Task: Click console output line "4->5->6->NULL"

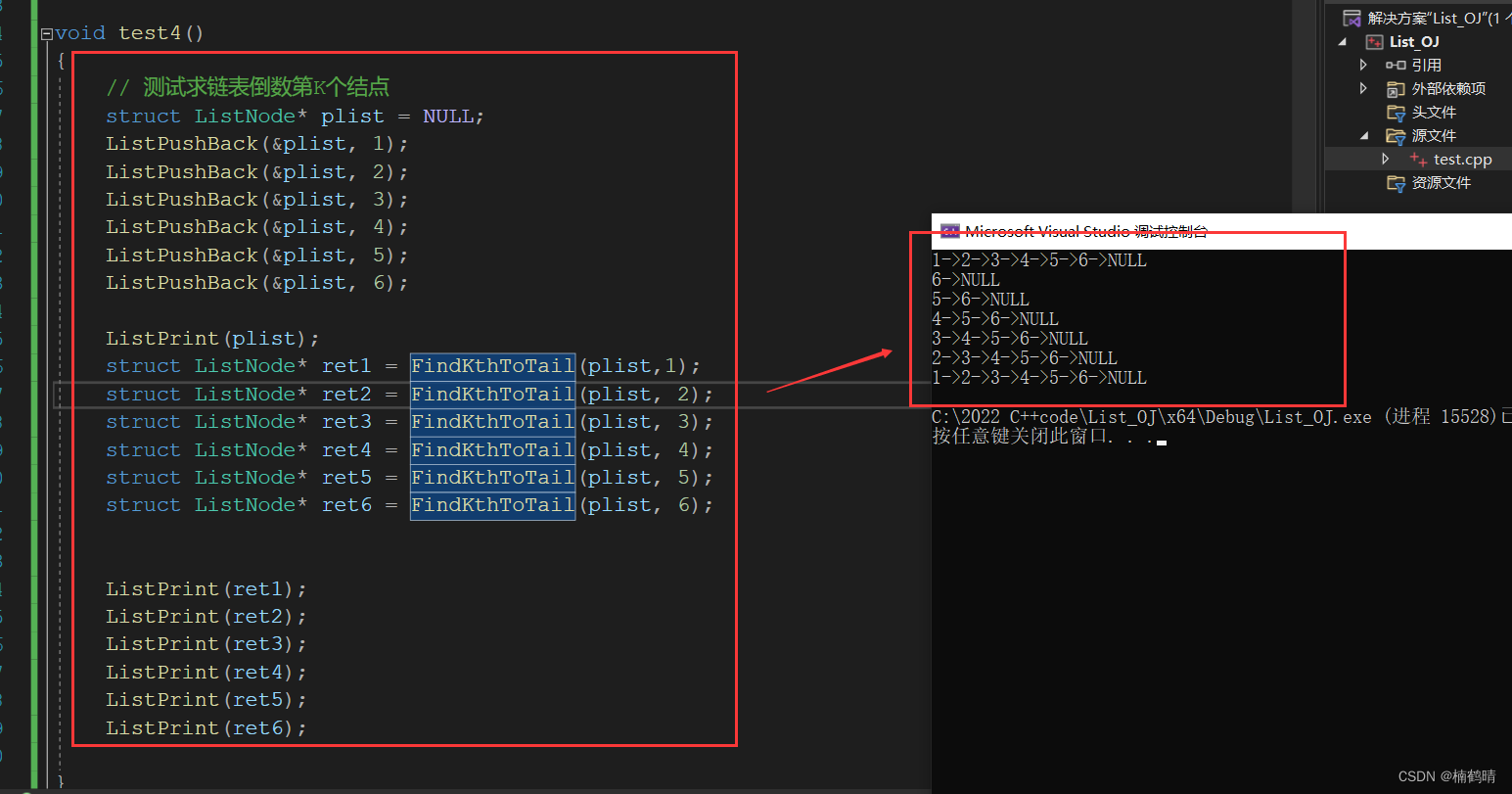Action: pos(995,319)
